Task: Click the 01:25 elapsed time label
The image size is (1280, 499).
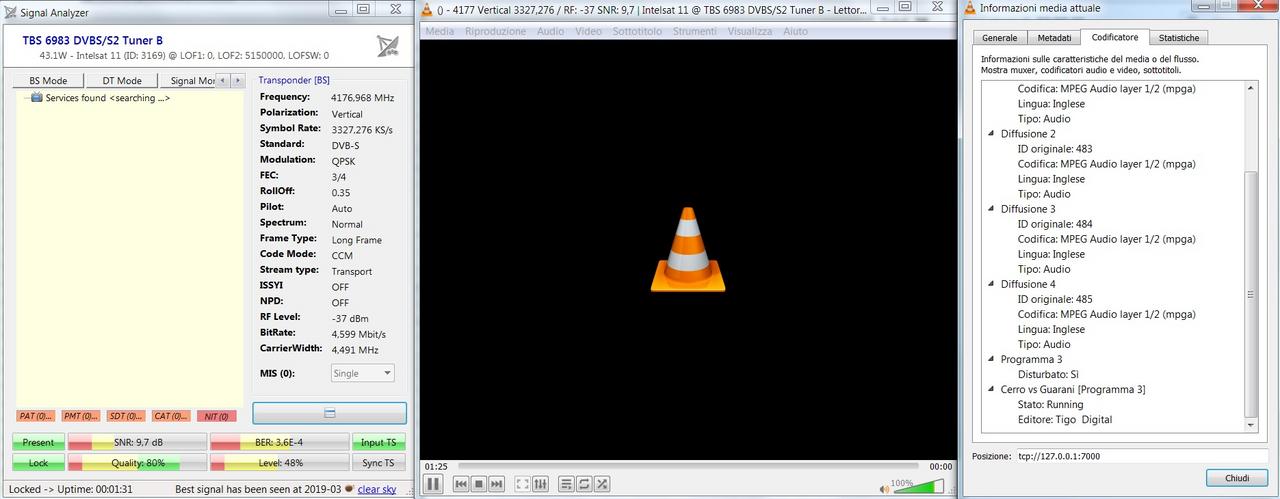Action: [x=436, y=466]
